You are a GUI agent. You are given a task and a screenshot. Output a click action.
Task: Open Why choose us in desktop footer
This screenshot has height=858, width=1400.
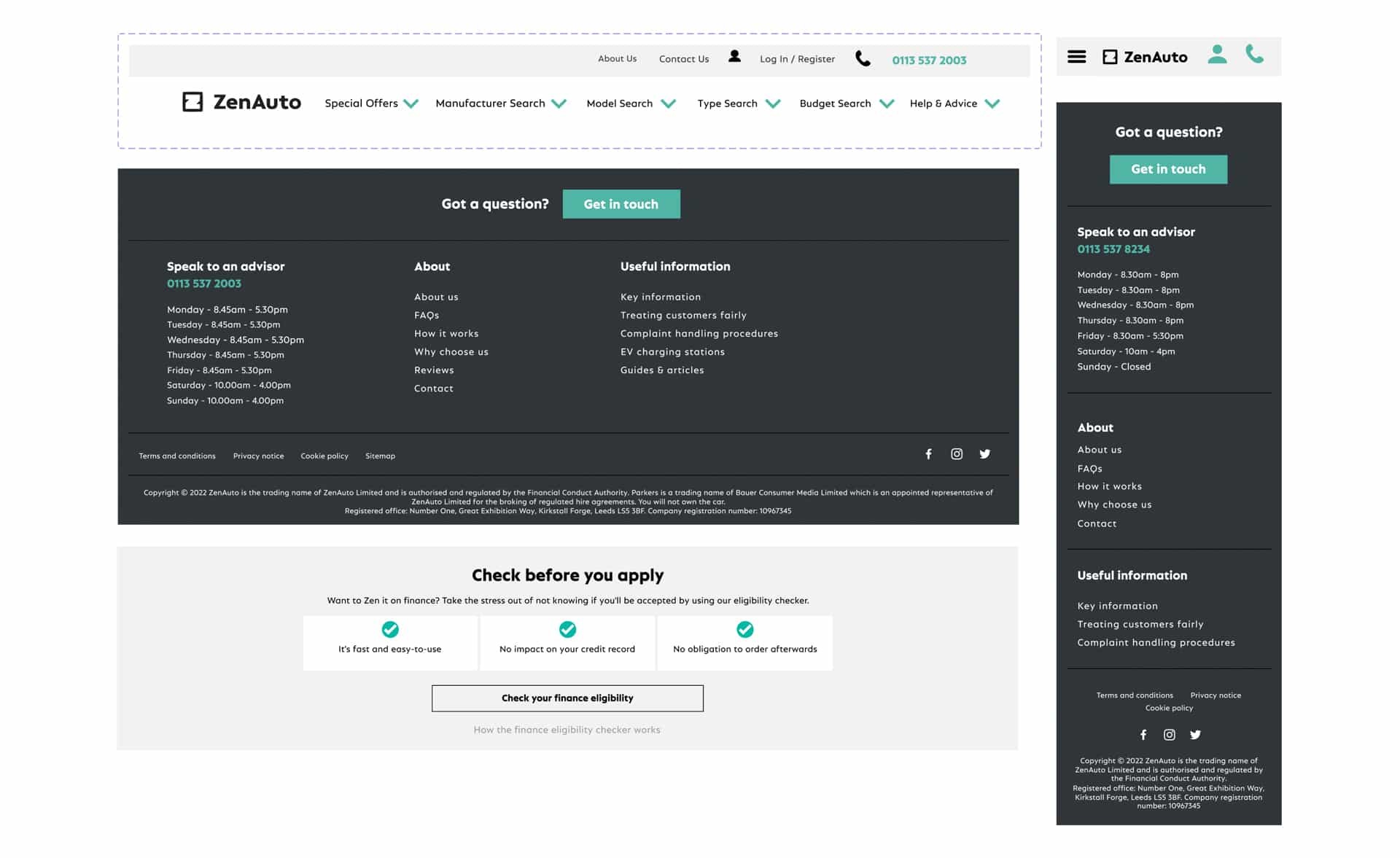pos(451,351)
